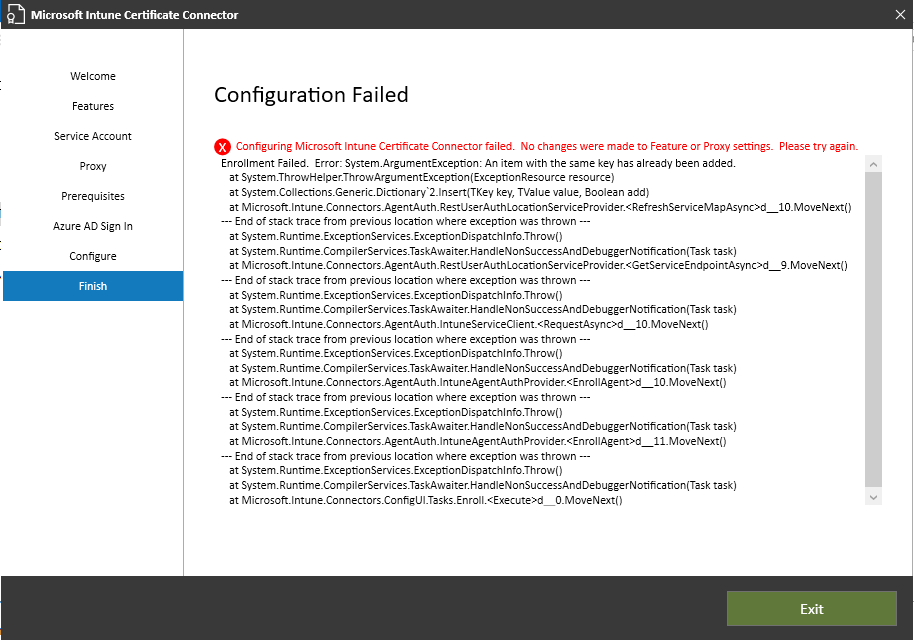
Task: Click the certificate connector icon in title bar
Action: [15, 14]
